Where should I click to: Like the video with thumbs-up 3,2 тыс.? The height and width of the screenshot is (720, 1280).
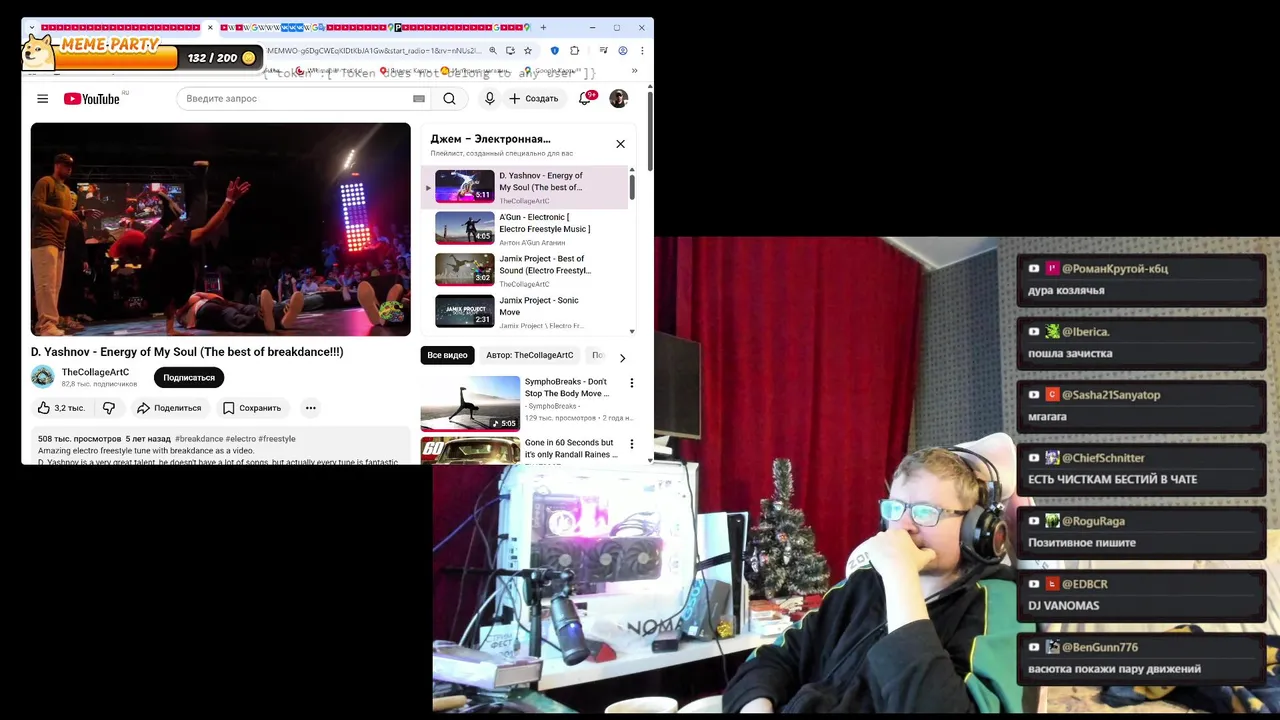coord(61,408)
